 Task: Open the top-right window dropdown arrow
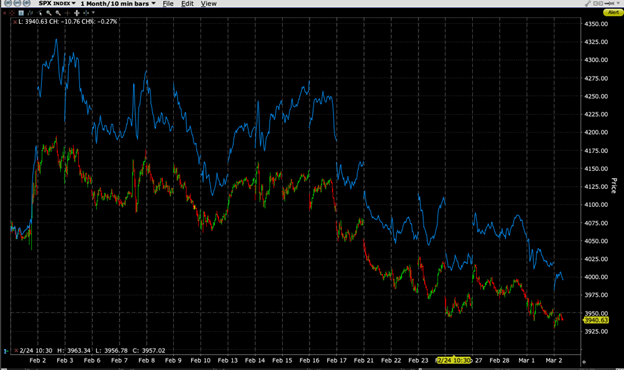pyautogui.click(x=618, y=3)
